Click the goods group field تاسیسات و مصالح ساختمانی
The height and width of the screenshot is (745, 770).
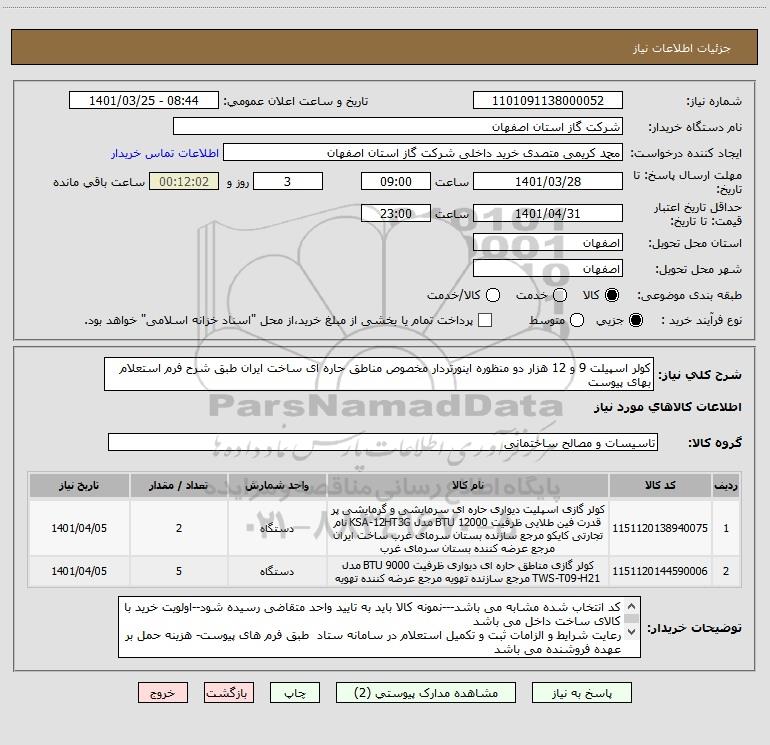coord(383,442)
